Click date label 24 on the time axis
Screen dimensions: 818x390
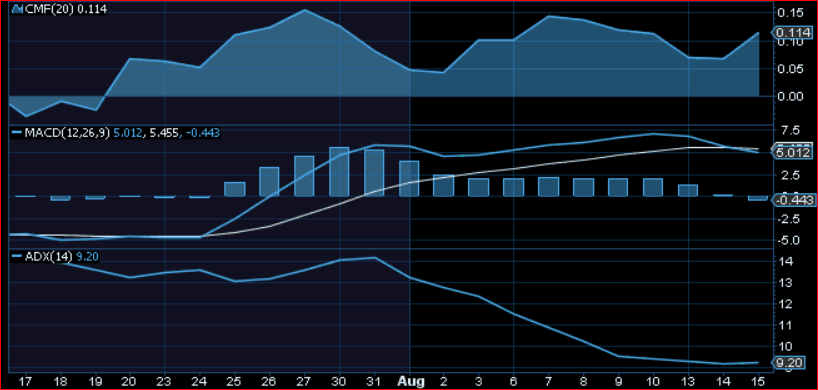(200, 382)
